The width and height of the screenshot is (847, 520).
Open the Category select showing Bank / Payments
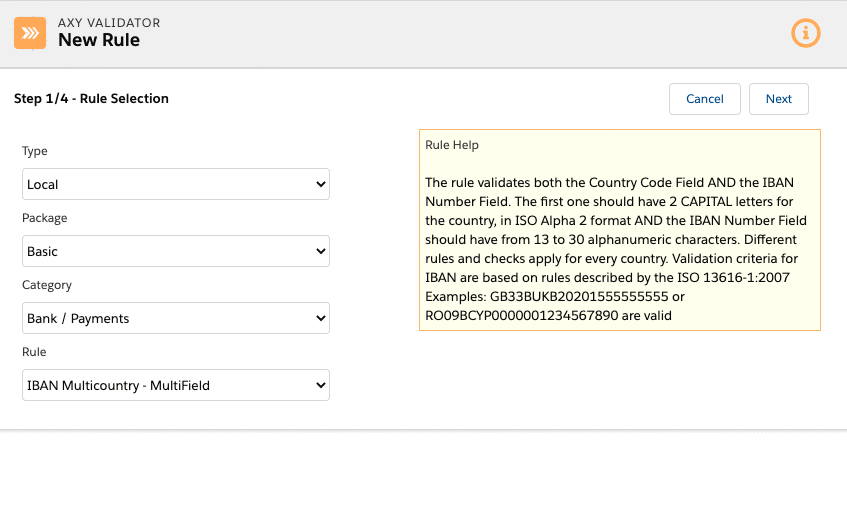click(176, 318)
